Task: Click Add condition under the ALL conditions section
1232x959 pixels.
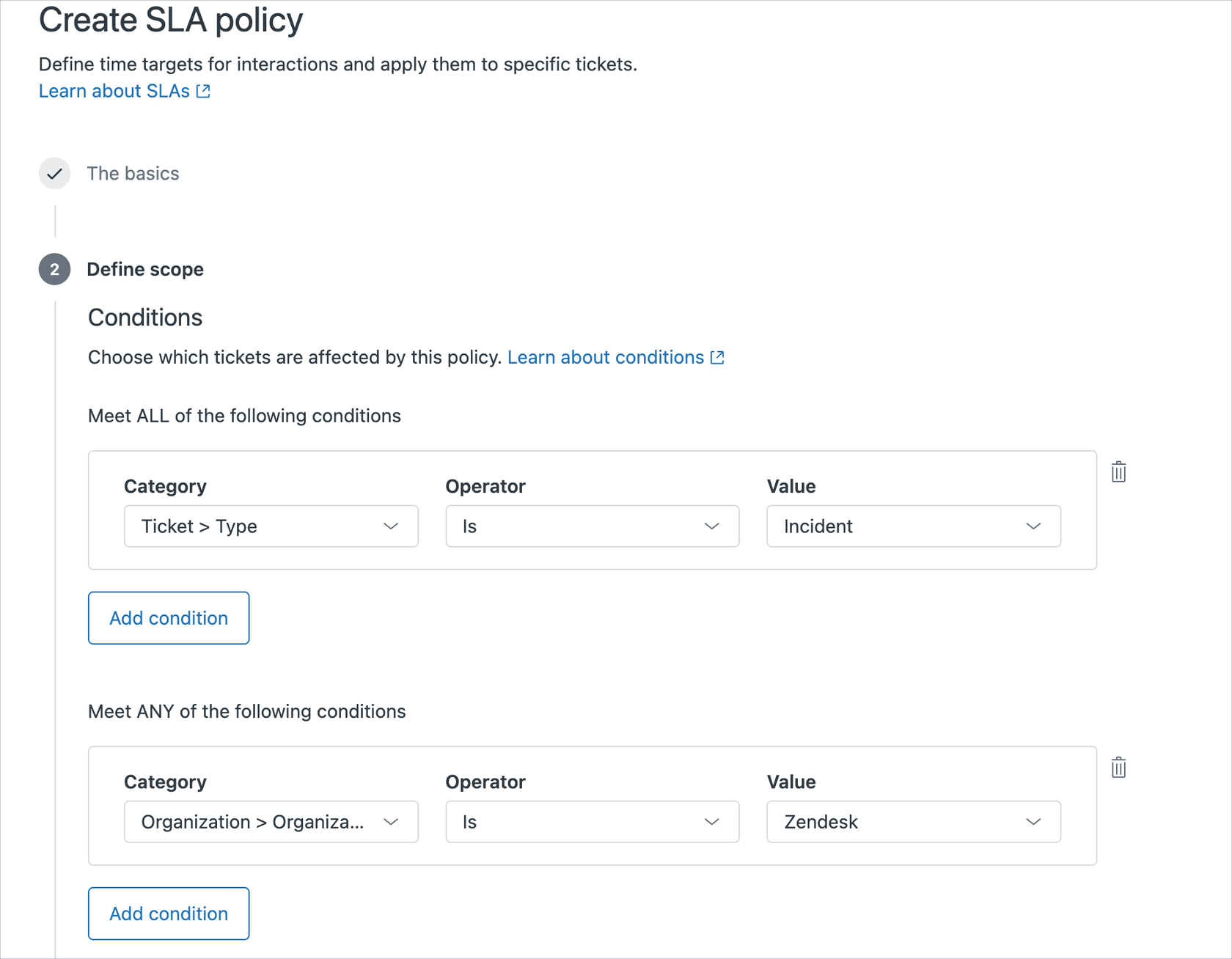Action: pyautogui.click(x=168, y=617)
